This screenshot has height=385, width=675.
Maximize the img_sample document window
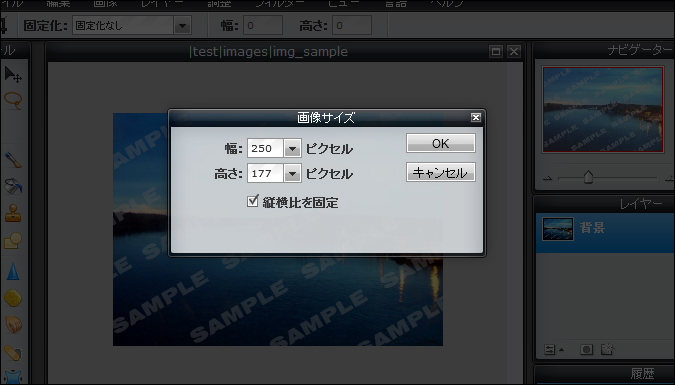point(496,52)
